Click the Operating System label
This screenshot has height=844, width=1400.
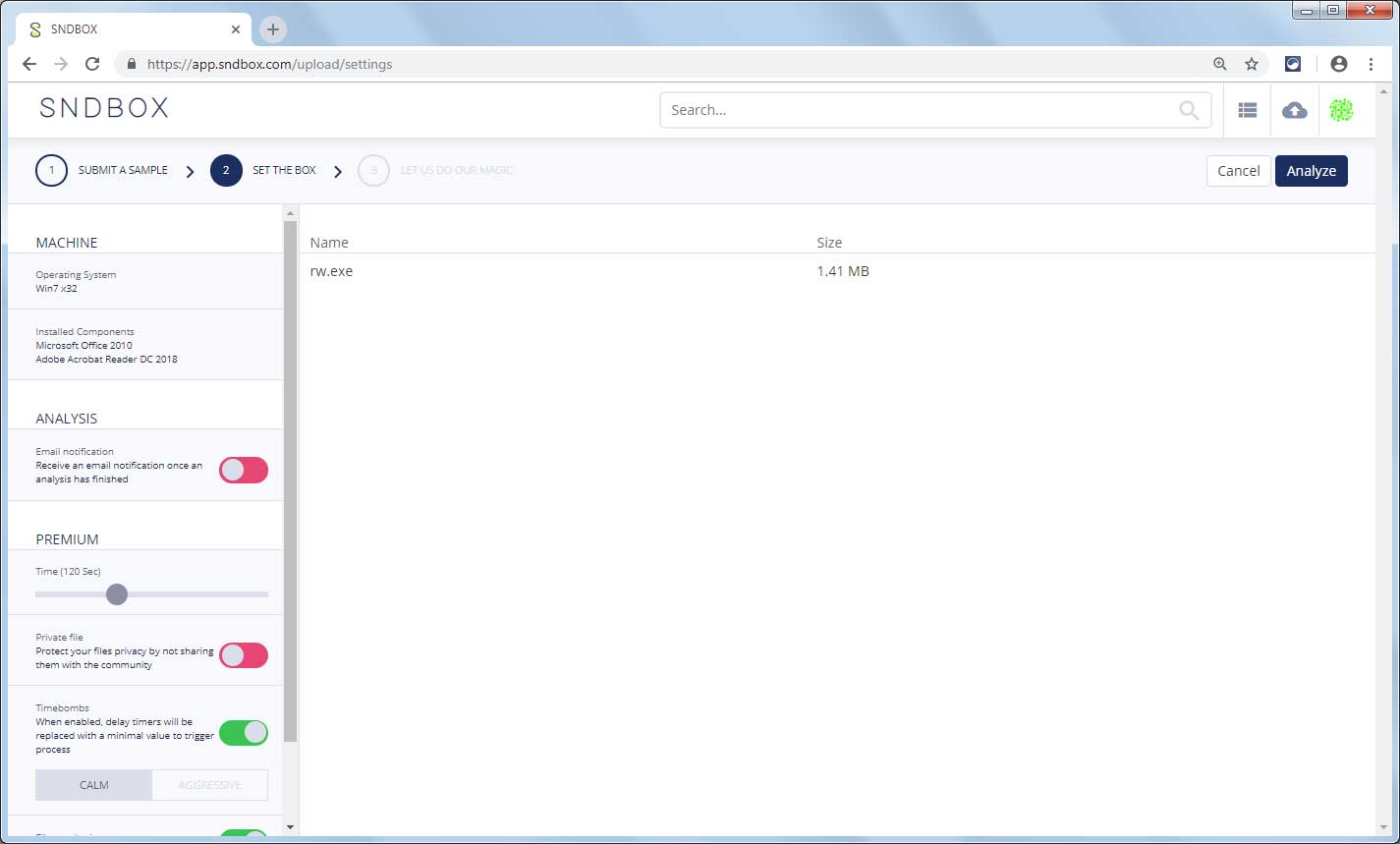[x=76, y=275]
